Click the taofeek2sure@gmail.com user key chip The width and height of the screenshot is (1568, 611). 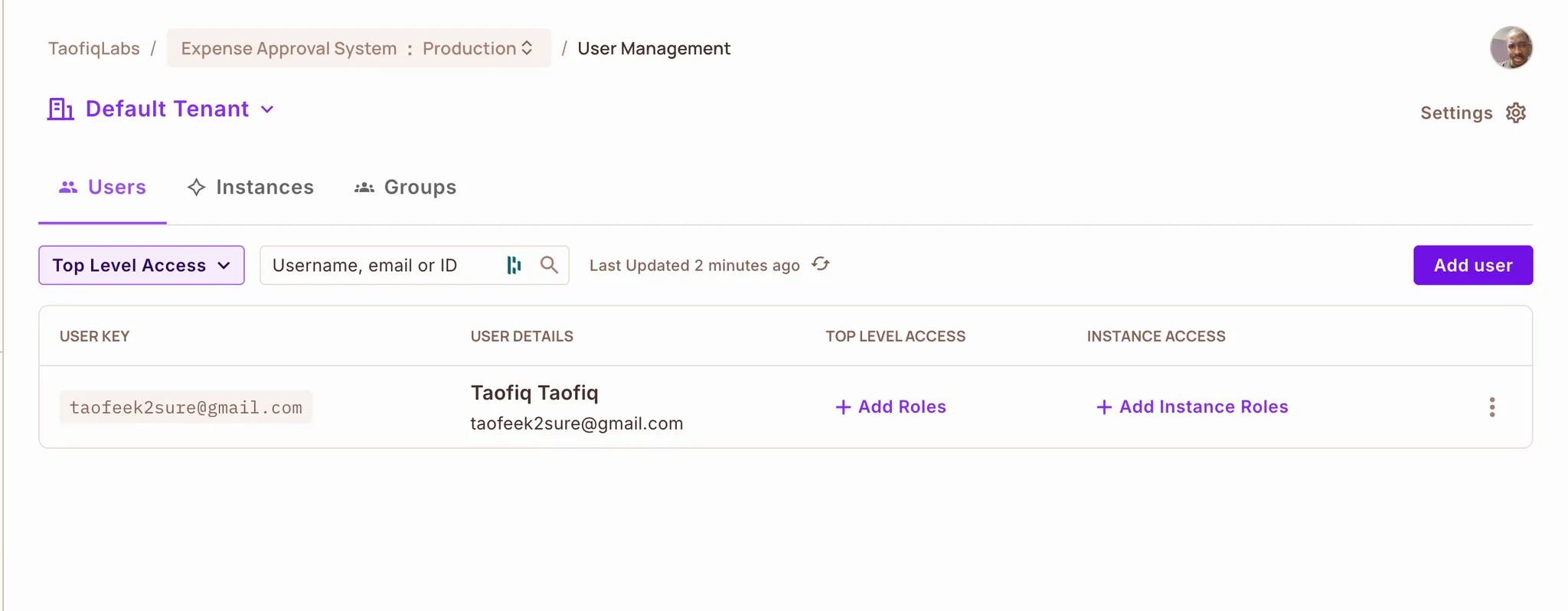[185, 407]
